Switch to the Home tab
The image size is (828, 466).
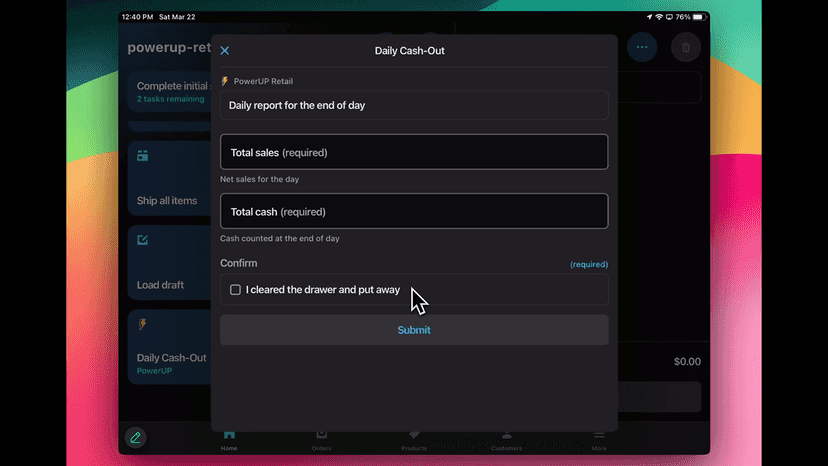point(229,440)
